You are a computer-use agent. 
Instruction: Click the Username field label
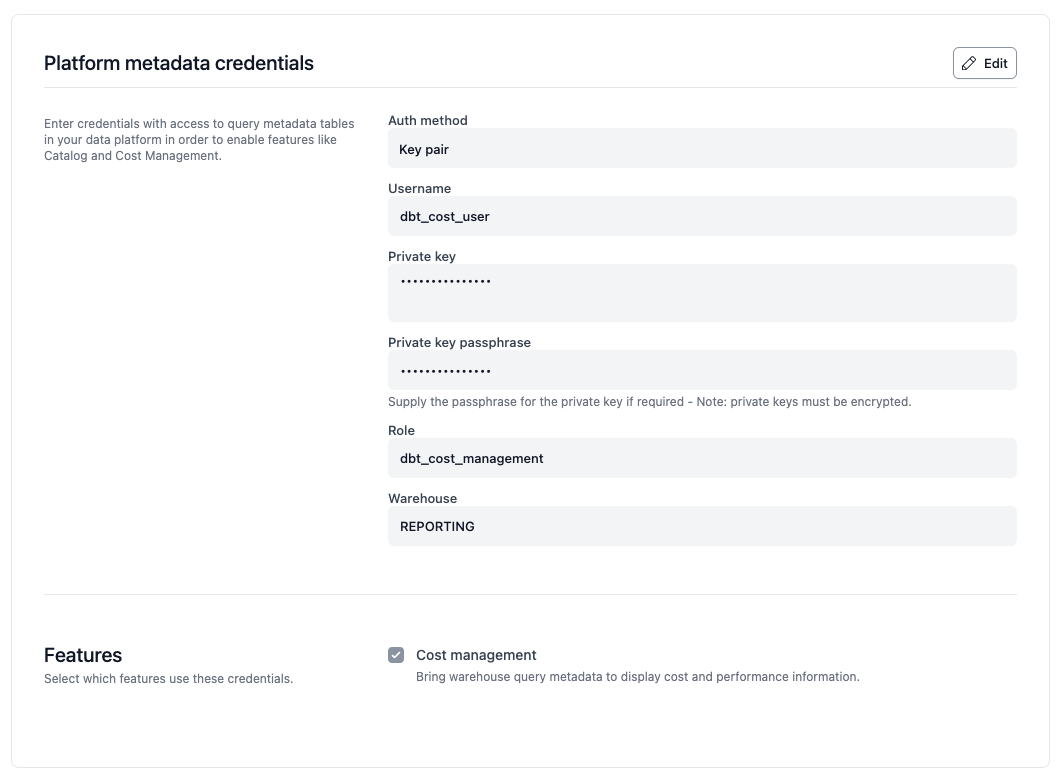pos(419,188)
